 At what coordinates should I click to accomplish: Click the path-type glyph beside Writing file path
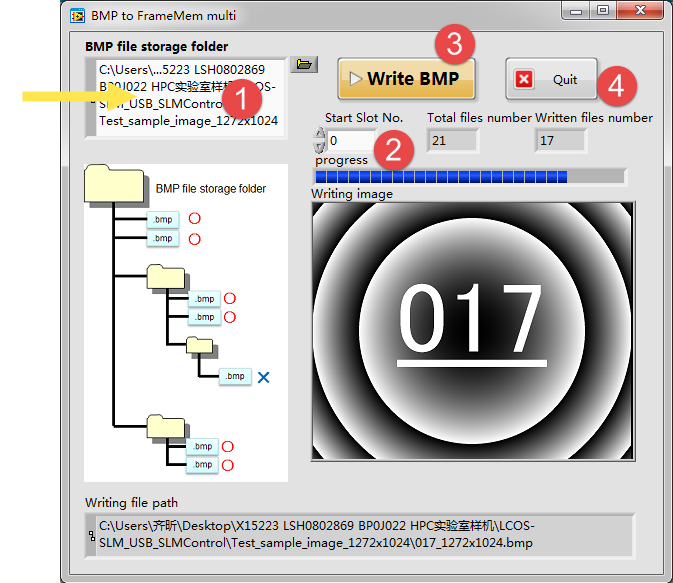[x=91, y=536]
